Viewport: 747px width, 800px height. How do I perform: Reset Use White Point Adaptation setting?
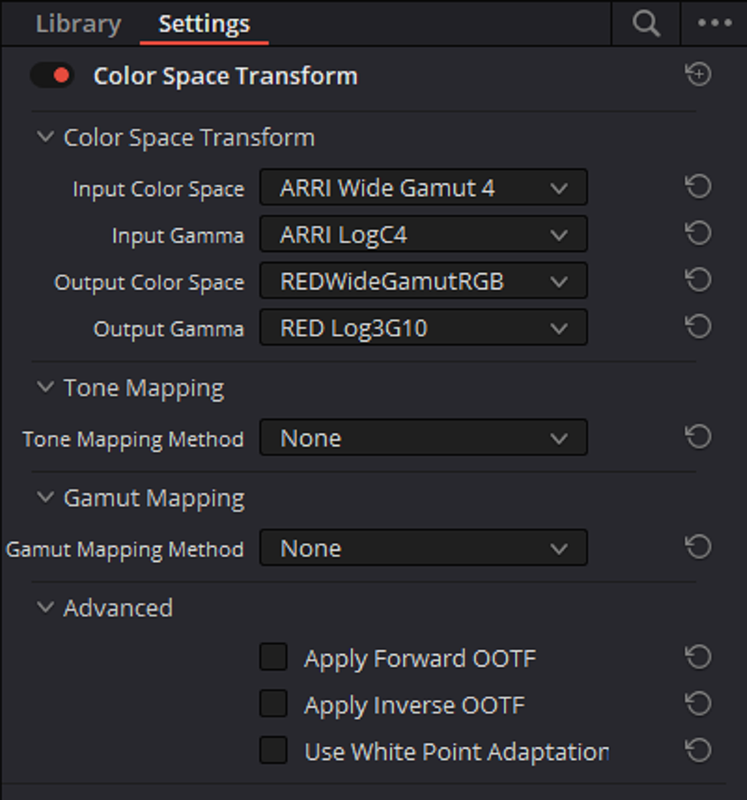[698, 751]
